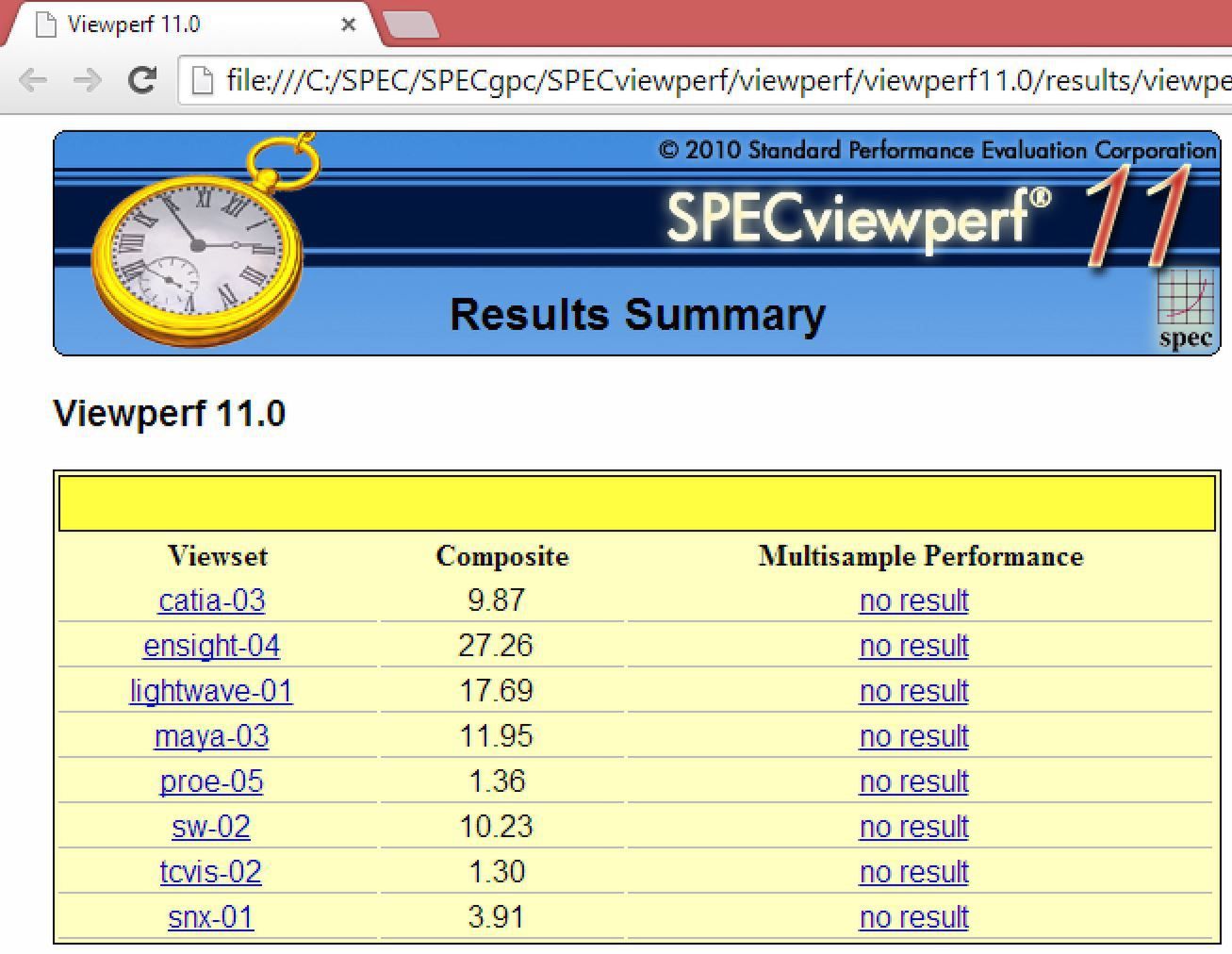Click the composite score 17.69
The image size is (1232, 954).
[497, 691]
